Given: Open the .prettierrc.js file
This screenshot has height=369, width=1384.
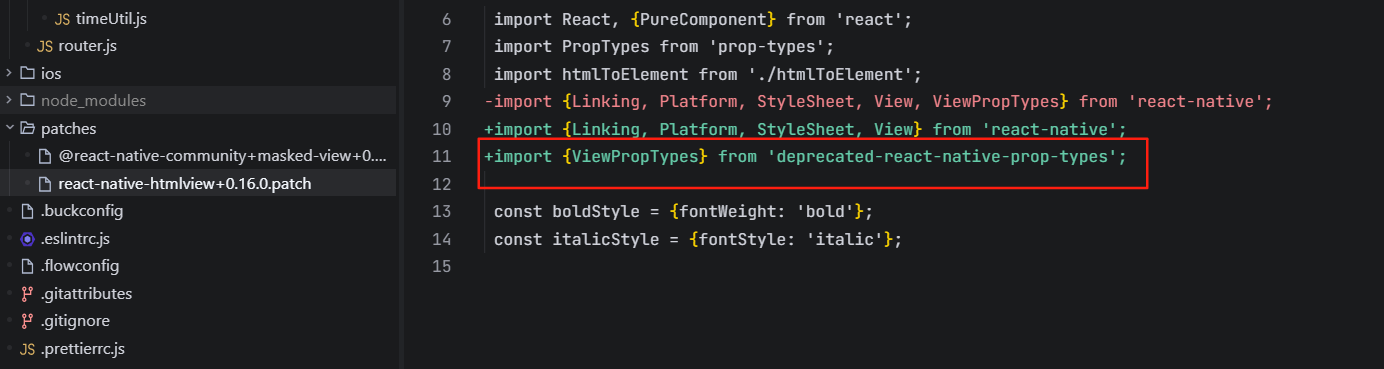Looking at the screenshot, I should point(83,349).
